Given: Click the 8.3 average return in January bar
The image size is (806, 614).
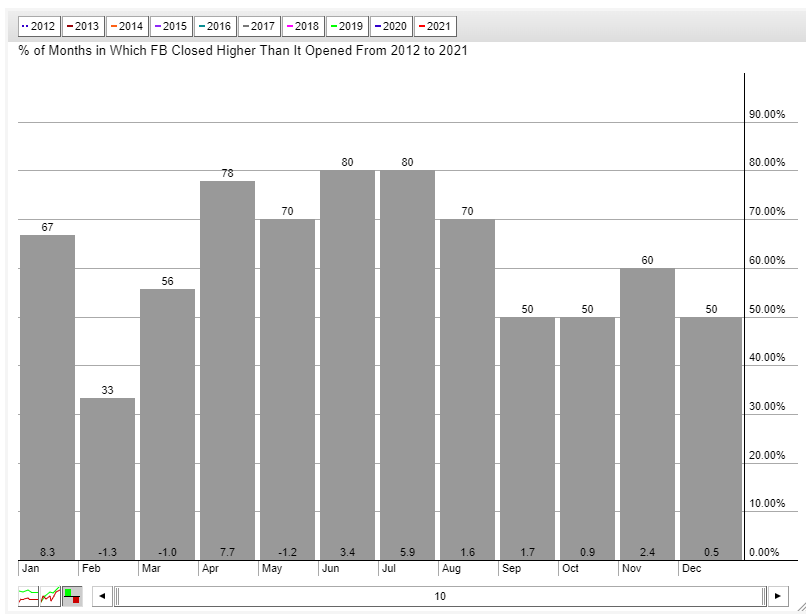Looking at the screenshot, I should click(47, 552).
